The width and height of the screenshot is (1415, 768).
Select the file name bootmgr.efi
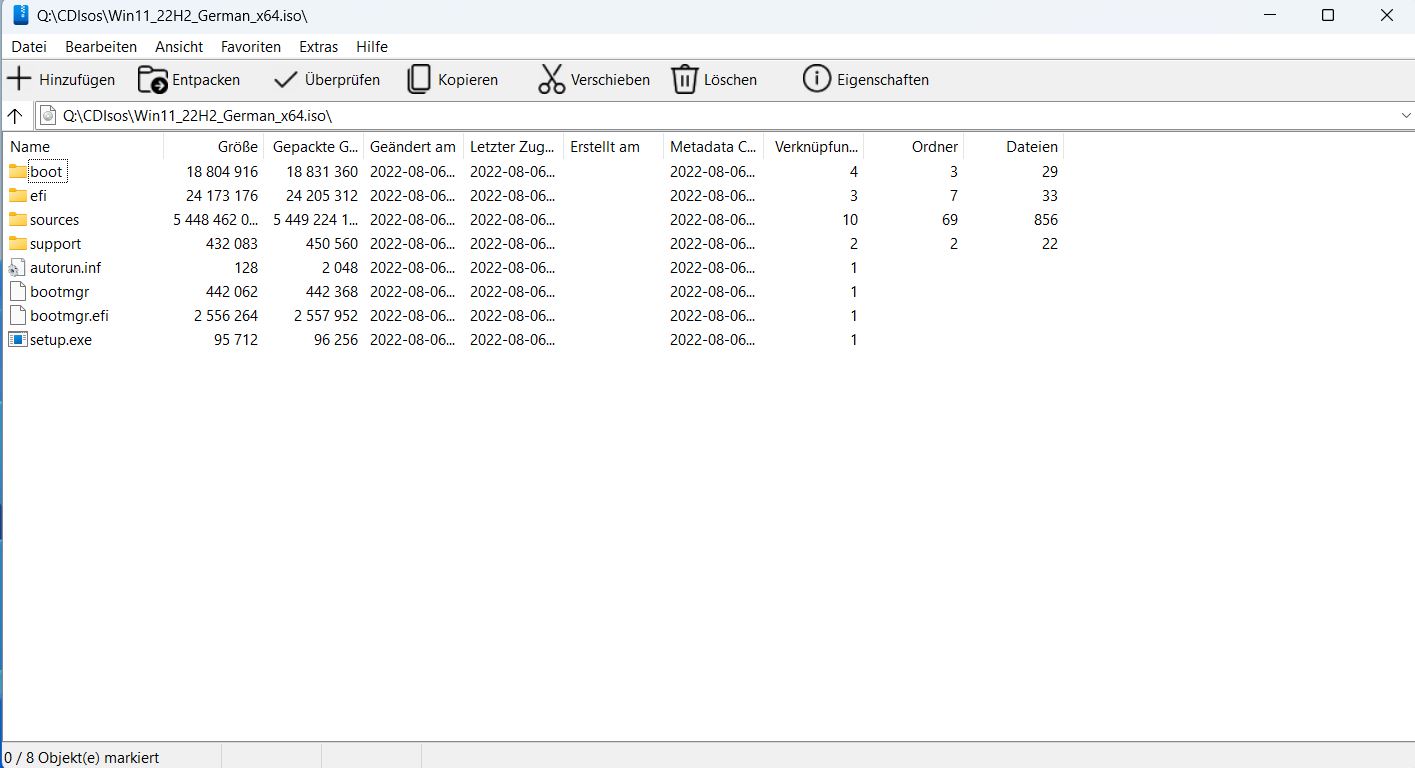69,315
